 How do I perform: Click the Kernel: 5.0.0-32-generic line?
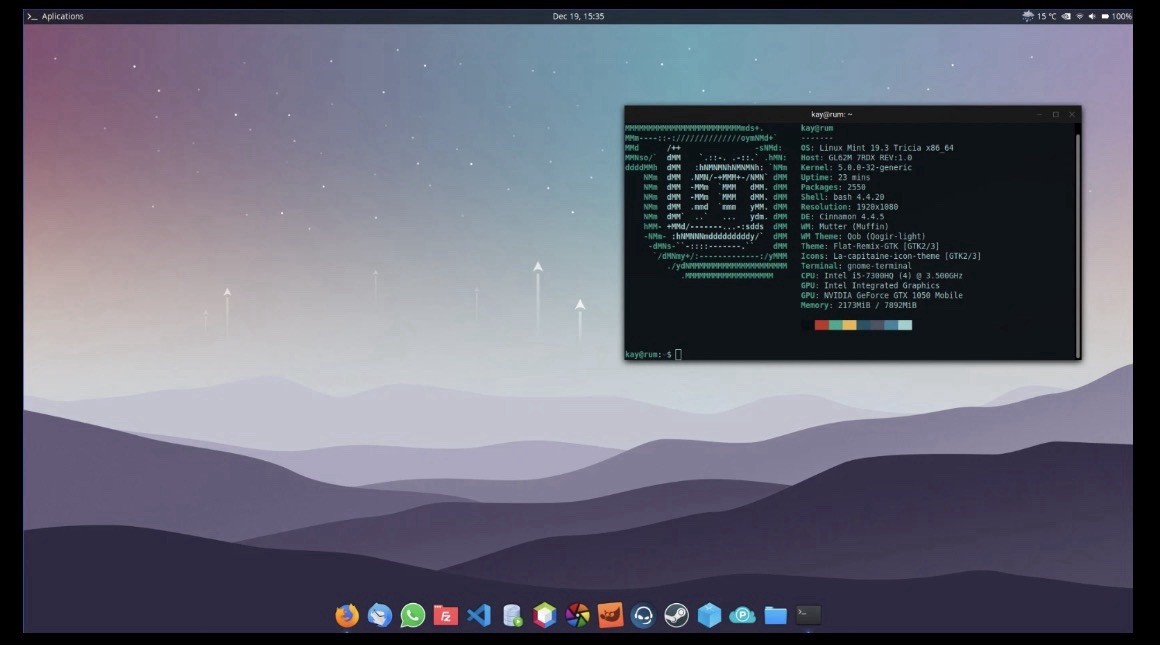(856, 167)
